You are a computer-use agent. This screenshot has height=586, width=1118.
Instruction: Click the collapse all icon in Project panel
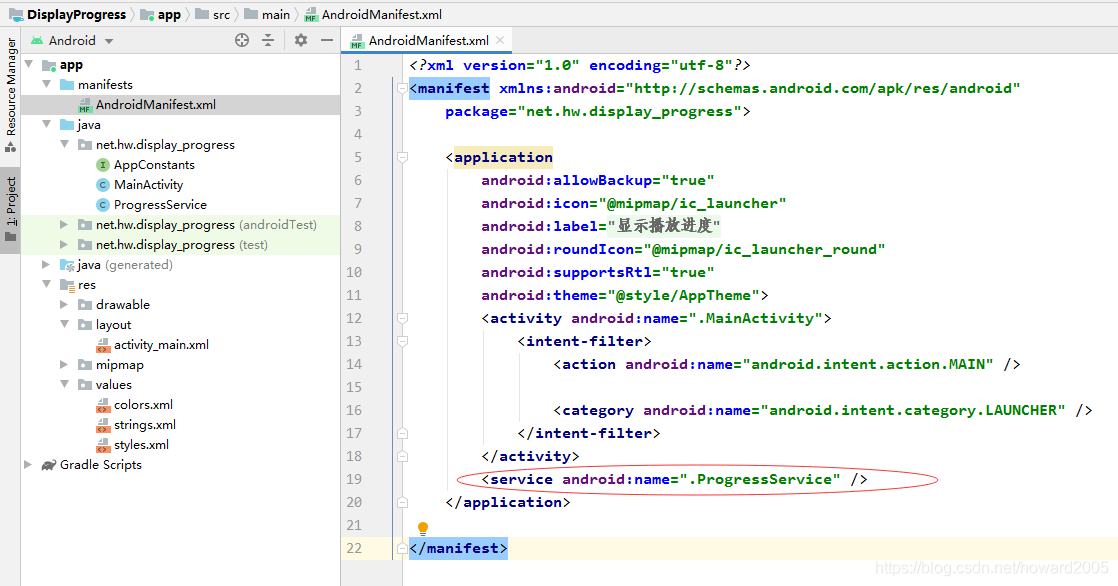(268, 41)
